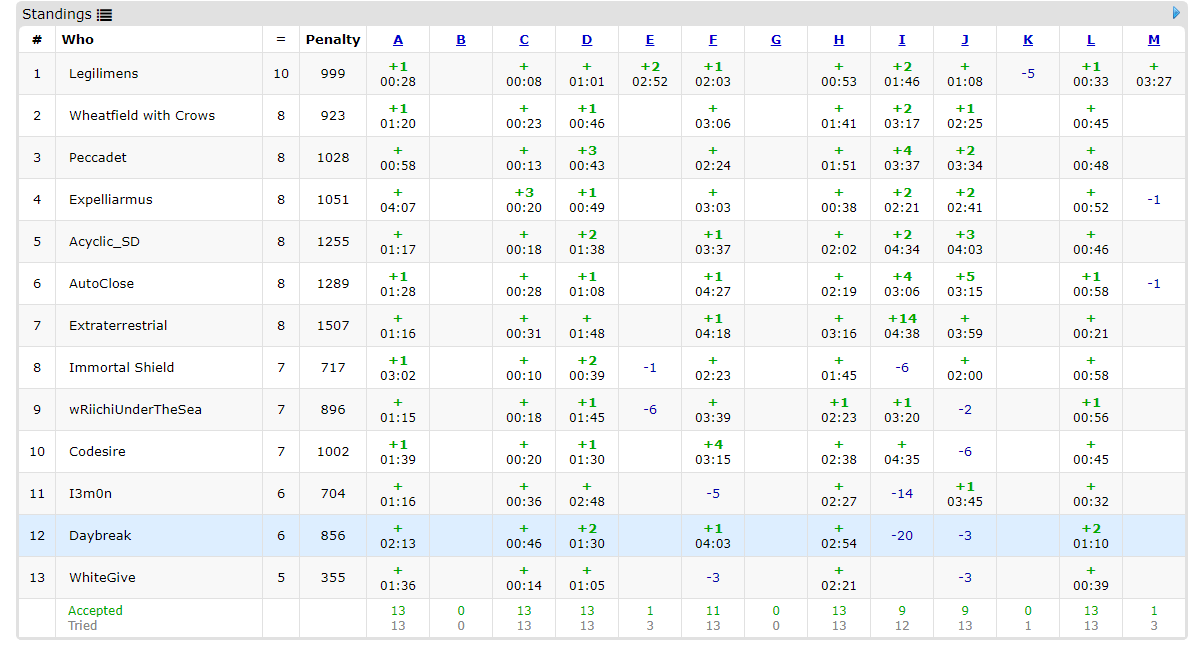Click the Legilimens team name

point(104,74)
